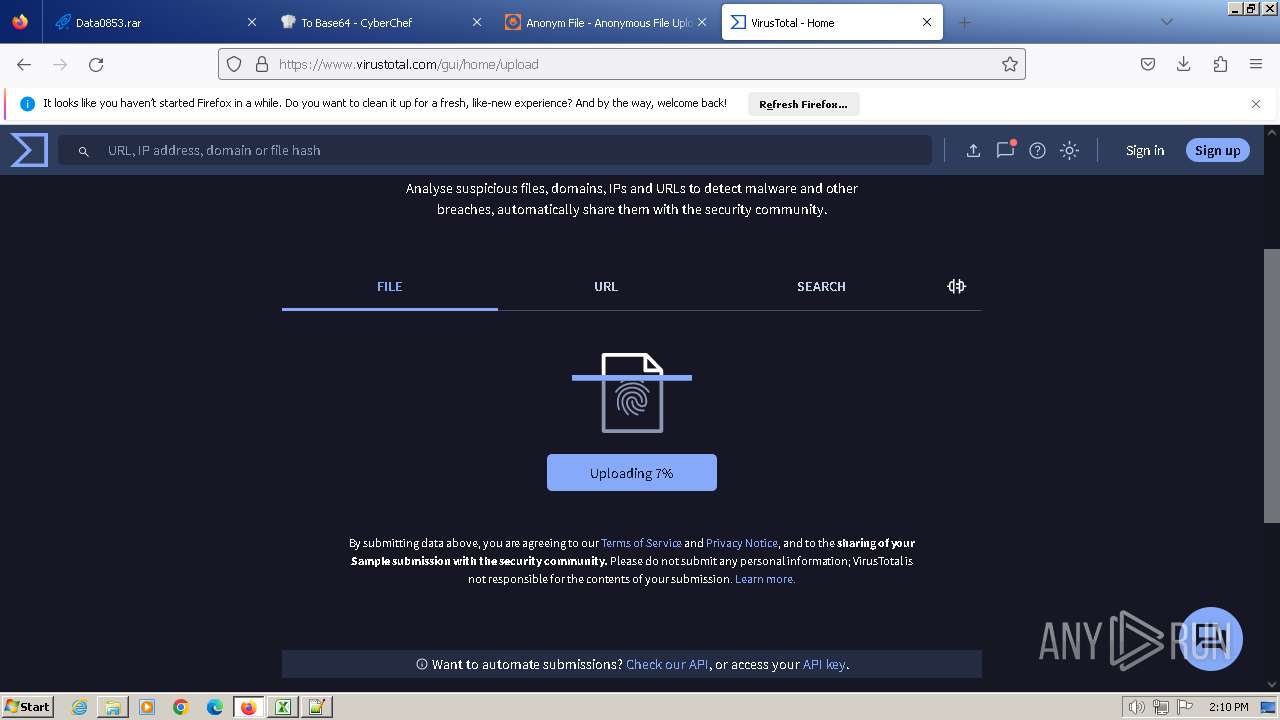Open the API/graph icon beside SEARCH tab

(956, 286)
